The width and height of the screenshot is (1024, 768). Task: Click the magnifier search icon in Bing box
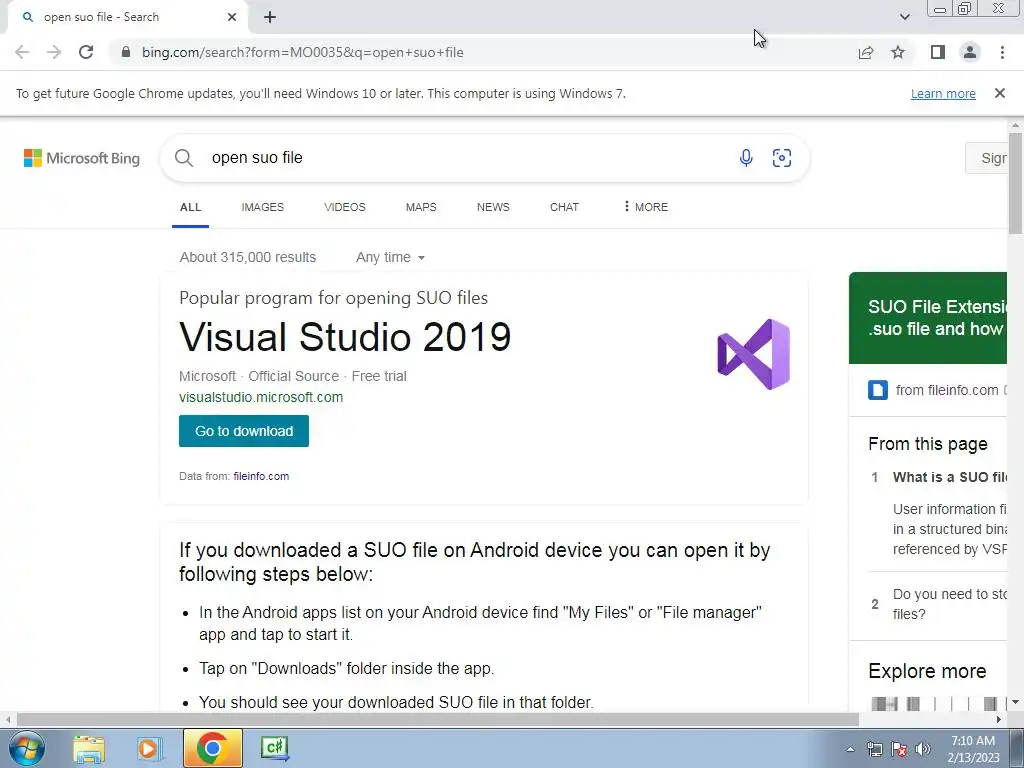184,158
